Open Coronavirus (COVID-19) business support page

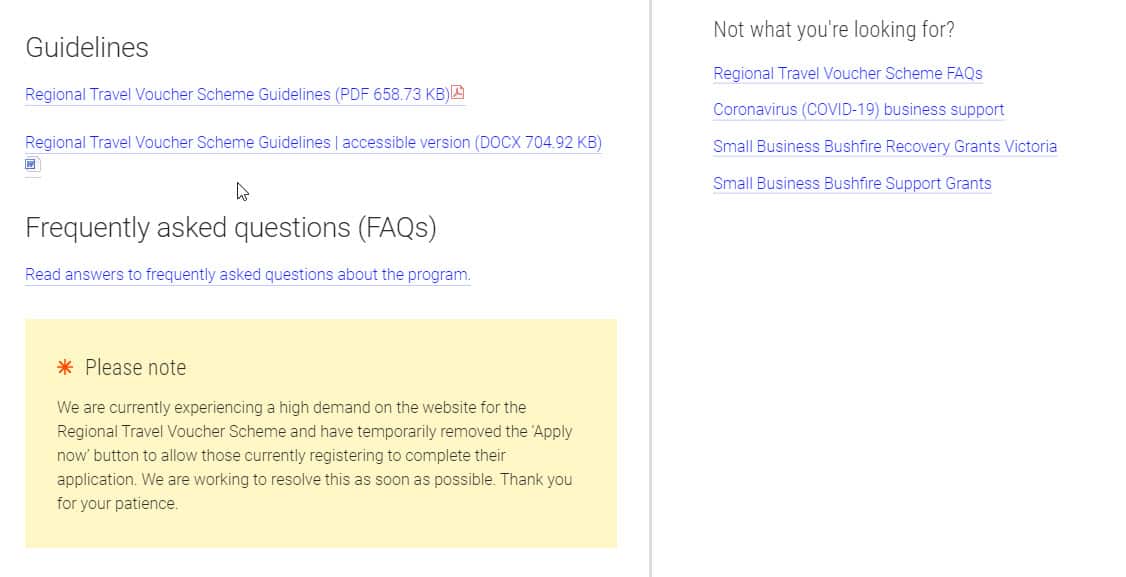click(x=858, y=110)
